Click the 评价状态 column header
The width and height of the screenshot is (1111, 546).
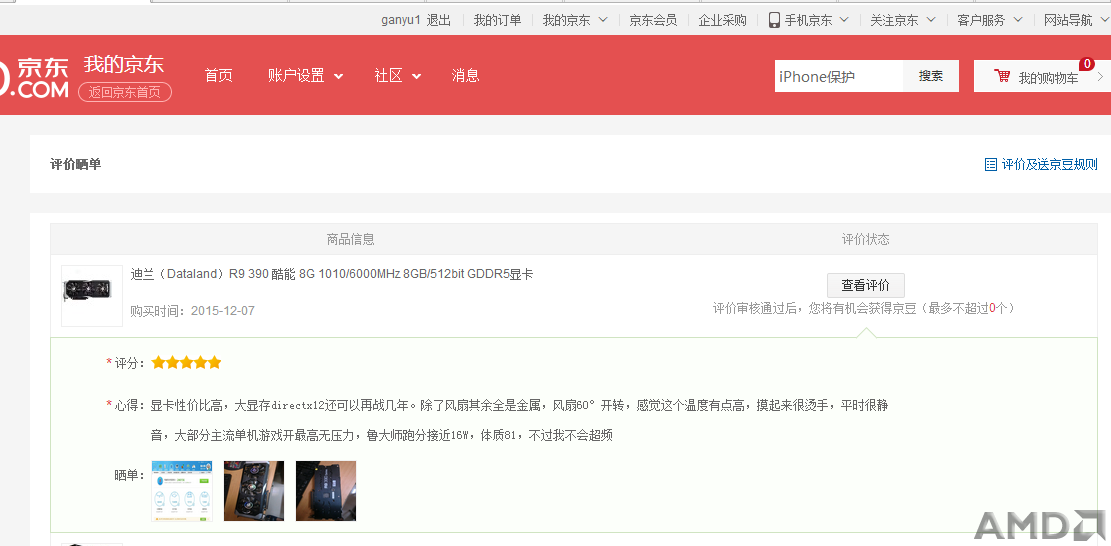[866, 239]
